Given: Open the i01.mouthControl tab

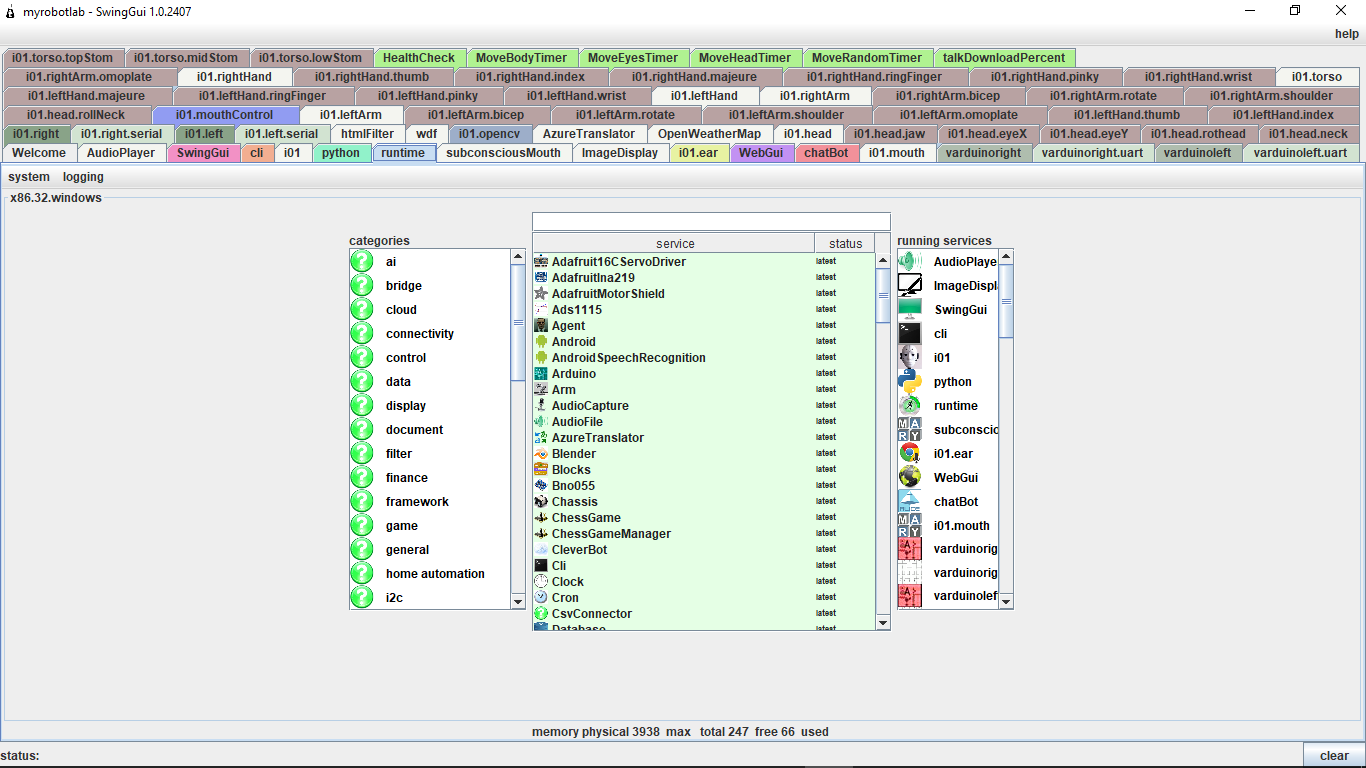Looking at the screenshot, I should [x=224, y=115].
